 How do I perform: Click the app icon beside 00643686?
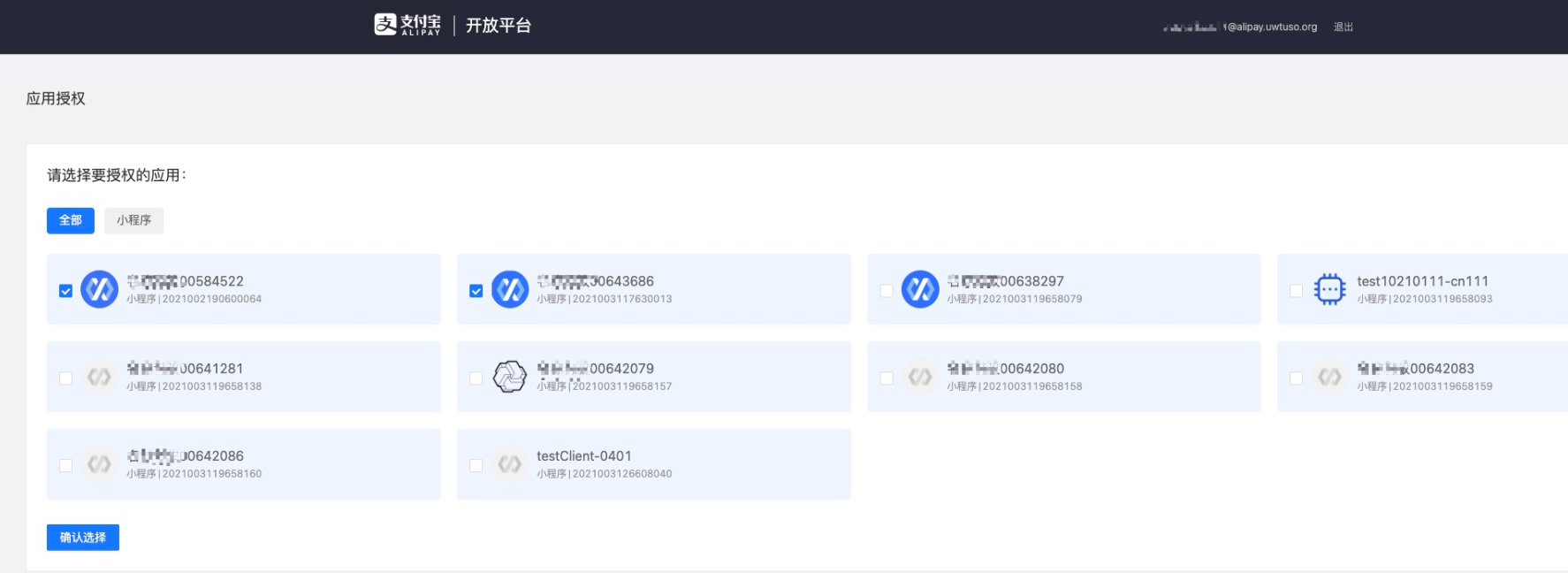point(510,289)
